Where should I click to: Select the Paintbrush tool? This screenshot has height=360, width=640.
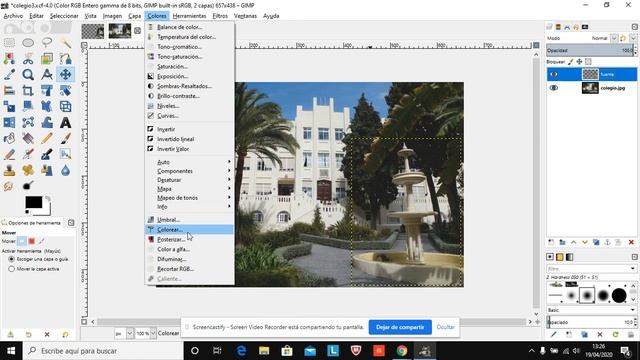65,138
